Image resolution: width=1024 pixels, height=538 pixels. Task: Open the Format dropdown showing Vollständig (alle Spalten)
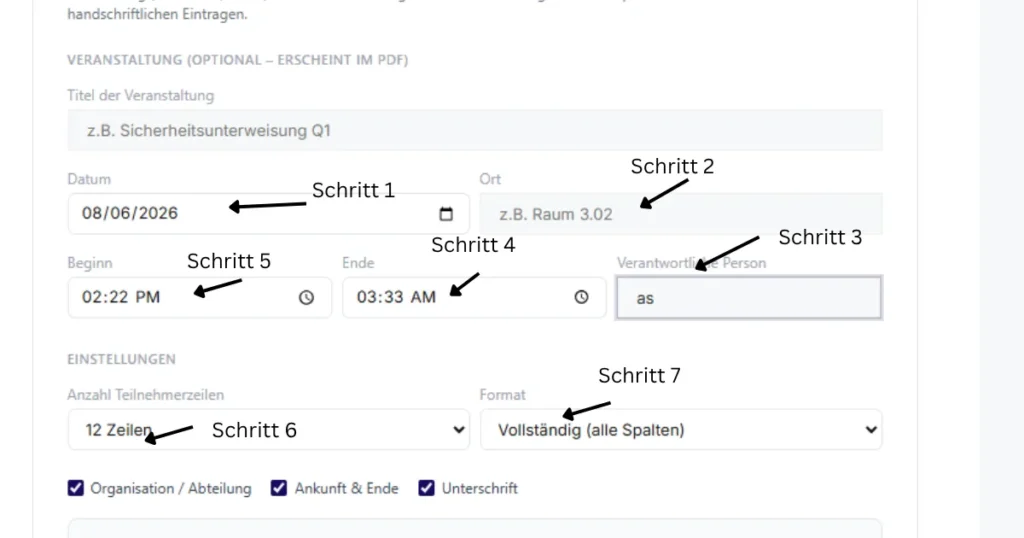tap(681, 430)
